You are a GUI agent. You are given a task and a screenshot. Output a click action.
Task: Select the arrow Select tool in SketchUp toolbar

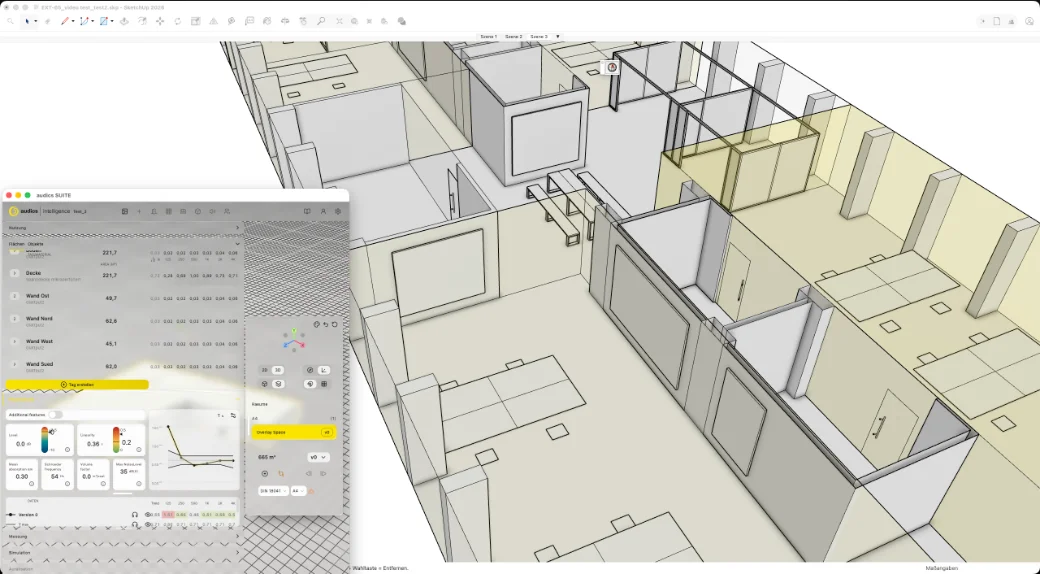tap(27, 21)
